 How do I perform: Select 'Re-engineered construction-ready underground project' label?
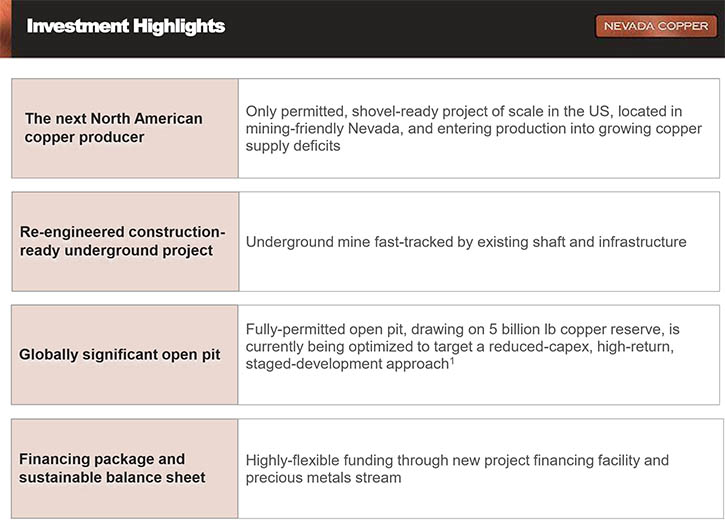pos(123,241)
